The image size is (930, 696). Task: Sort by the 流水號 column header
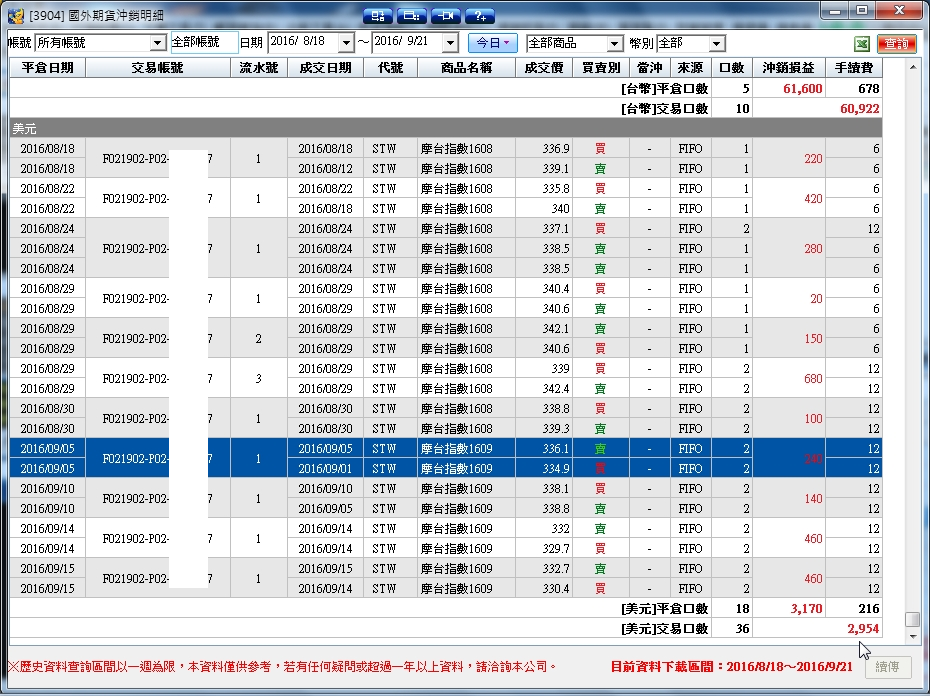tap(259, 68)
